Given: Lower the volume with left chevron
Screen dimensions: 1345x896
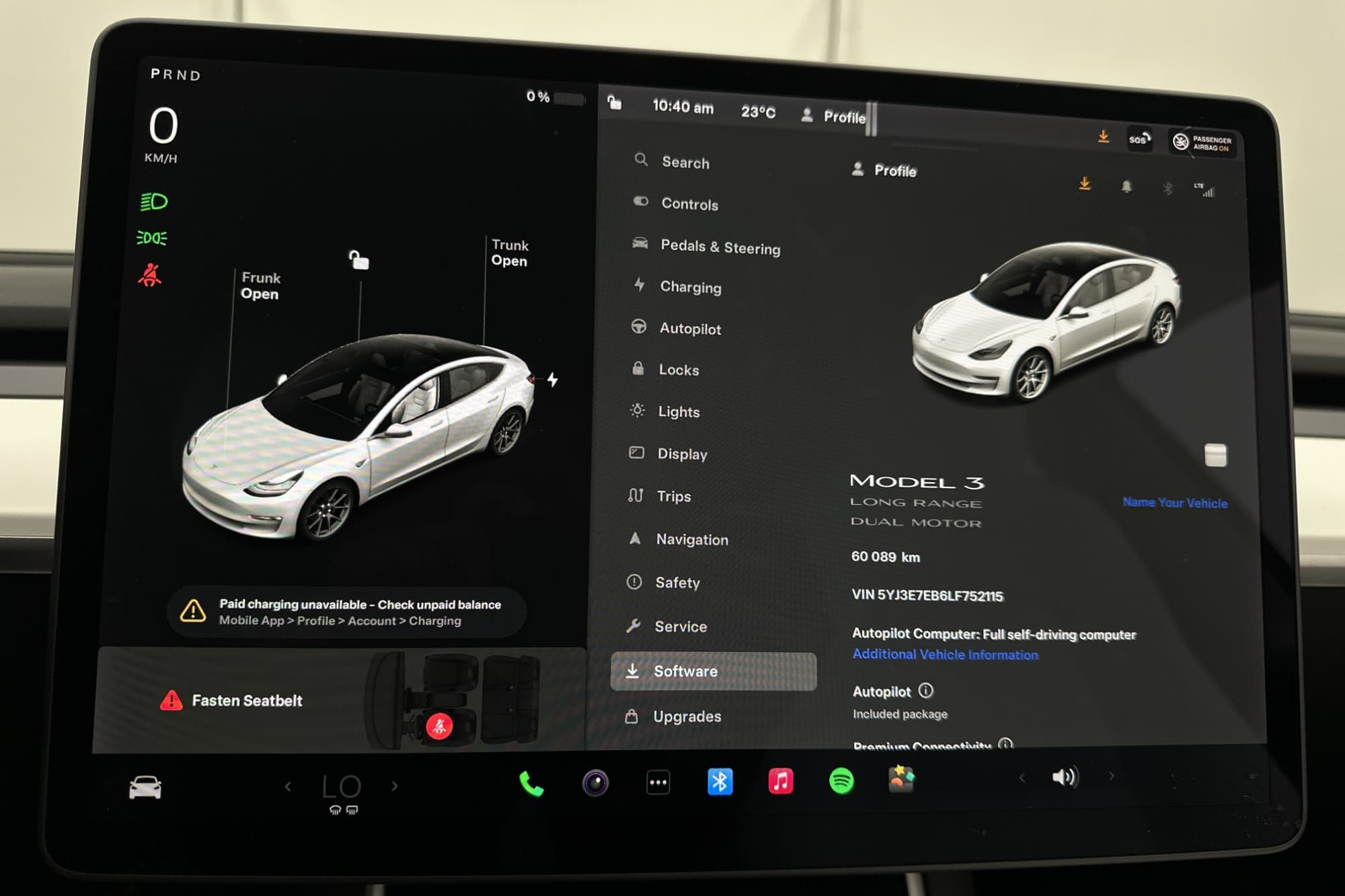Looking at the screenshot, I should (x=1022, y=778).
